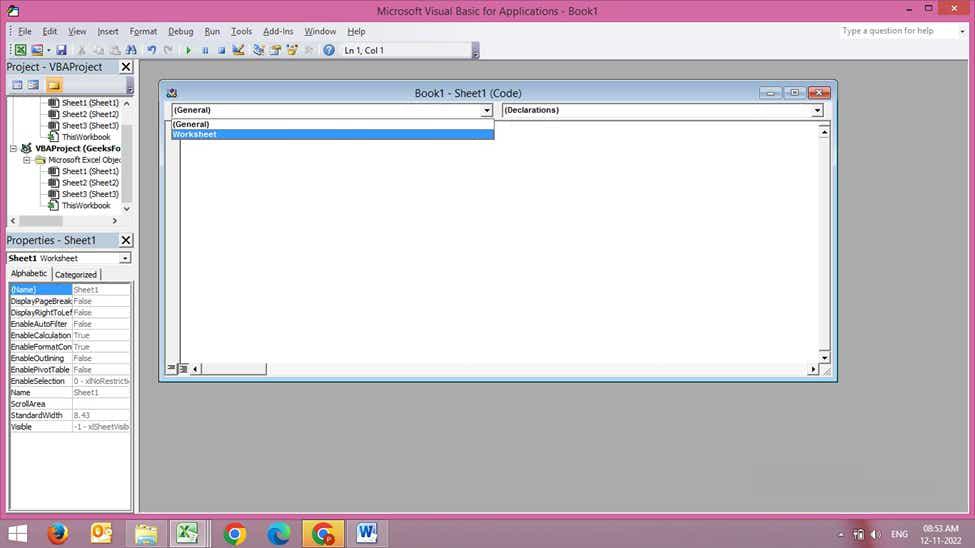Click the 'Type a question for help' box
The width and height of the screenshot is (975, 548).
click(899, 31)
